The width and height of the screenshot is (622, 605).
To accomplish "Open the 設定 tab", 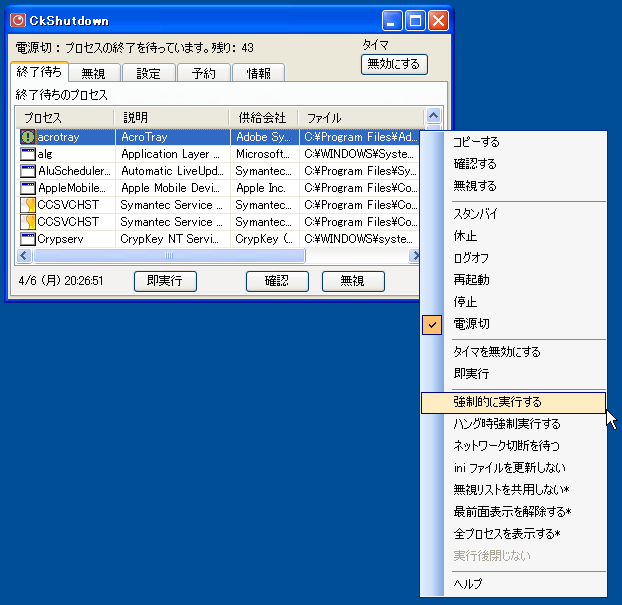I will 149,73.
